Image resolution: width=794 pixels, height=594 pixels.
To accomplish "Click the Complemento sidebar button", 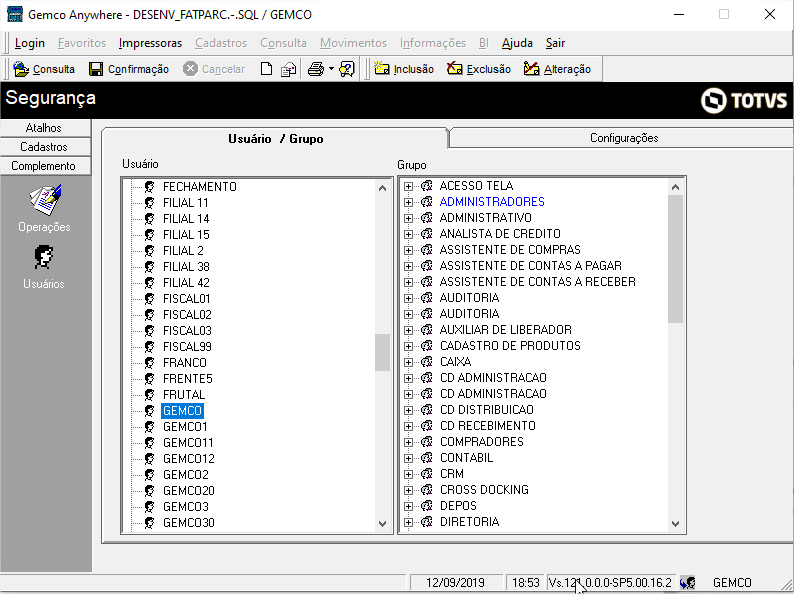I will pos(45,166).
